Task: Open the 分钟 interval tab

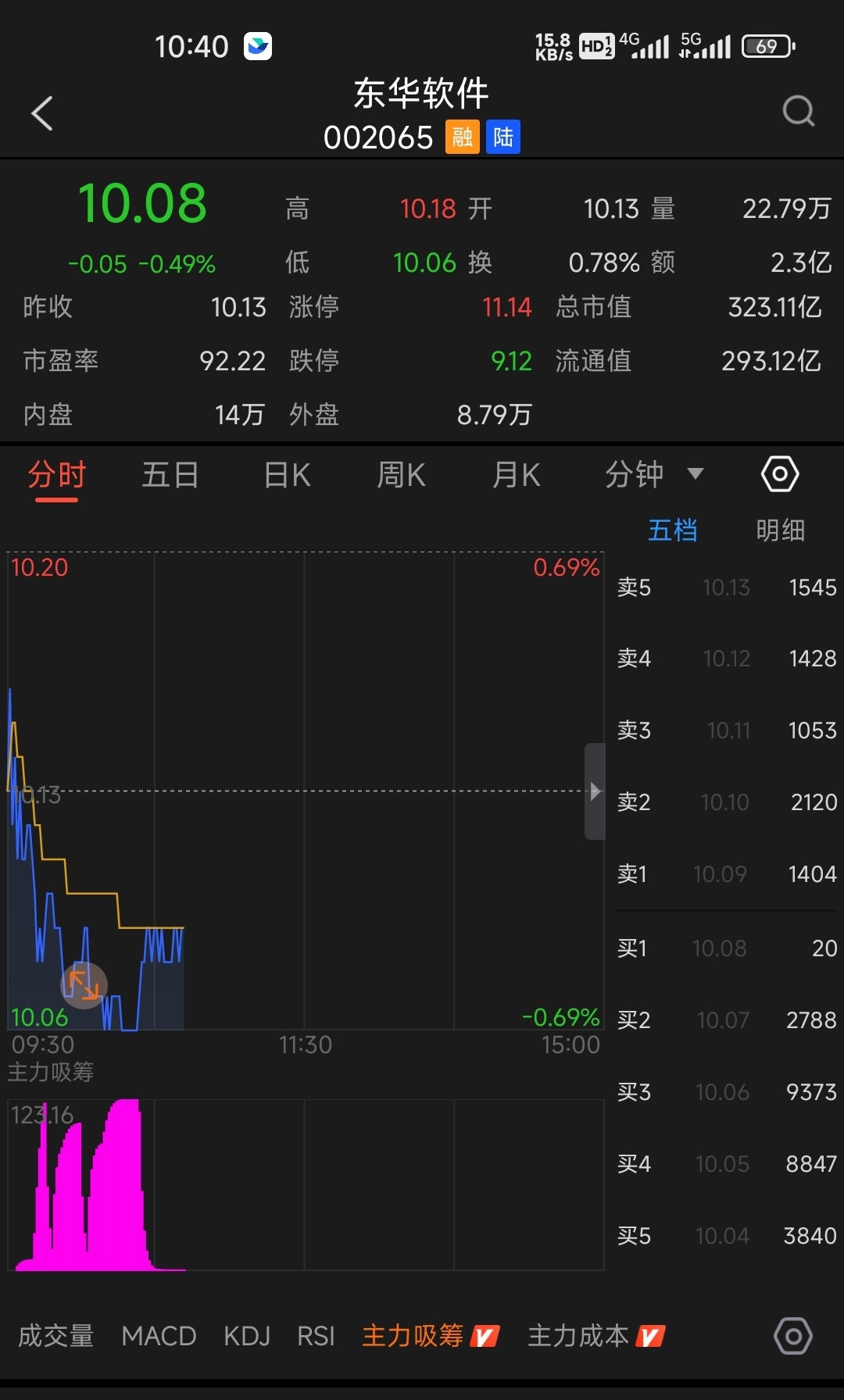Action: tap(635, 475)
